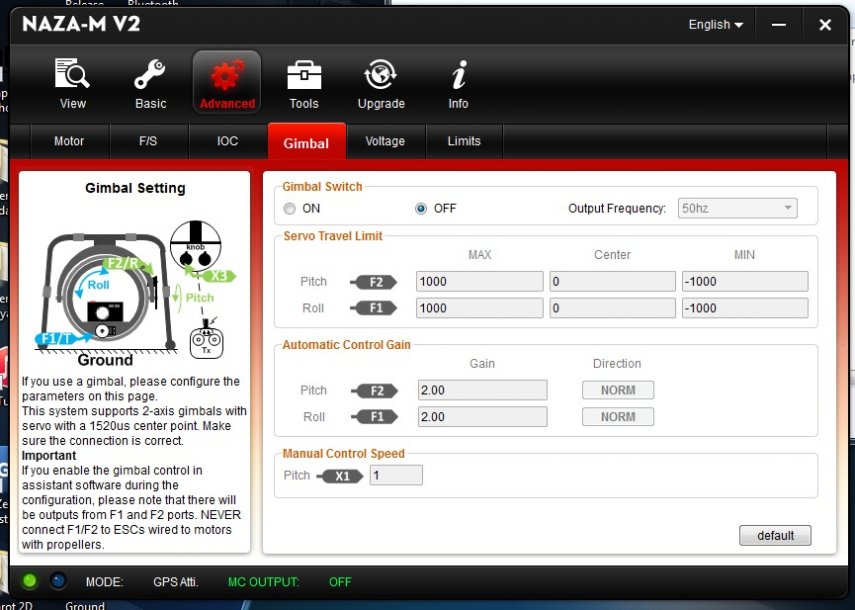855x610 pixels.
Task: Close the NAZA-M V2 window
Action: pos(825,25)
